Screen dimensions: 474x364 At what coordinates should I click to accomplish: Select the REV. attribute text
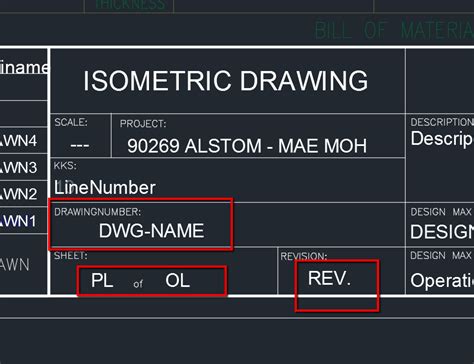point(329,278)
